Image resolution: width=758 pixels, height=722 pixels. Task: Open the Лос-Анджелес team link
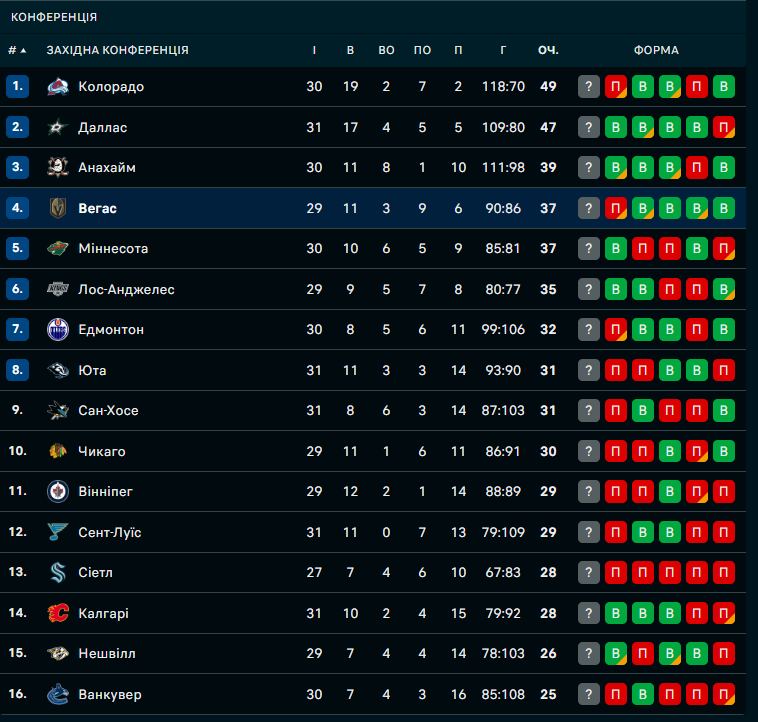pyautogui.click(x=126, y=290)
